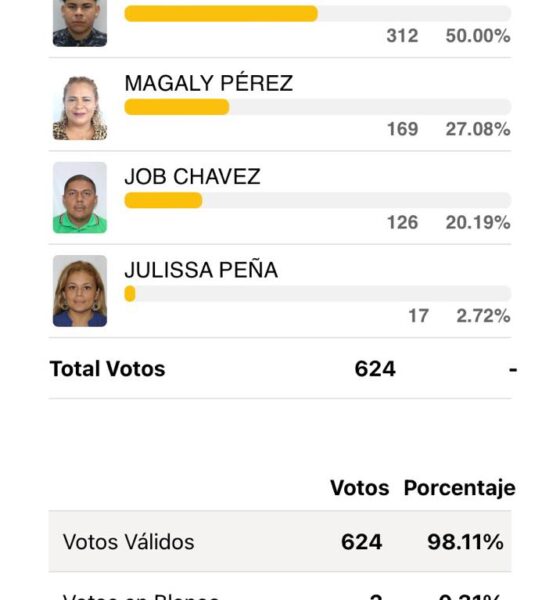Click Julissa Peña's small progress bar
The width and height of the screenshot is (560, 600).
[x=318, y=293]
